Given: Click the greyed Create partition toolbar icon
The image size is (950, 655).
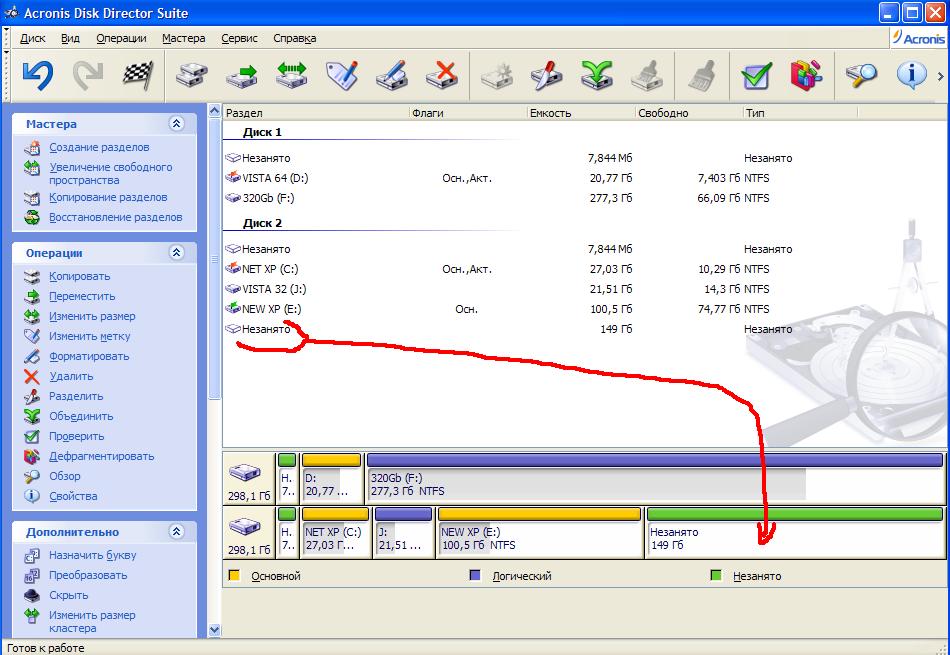Looking at the screenshot, I should pos(497,75).
